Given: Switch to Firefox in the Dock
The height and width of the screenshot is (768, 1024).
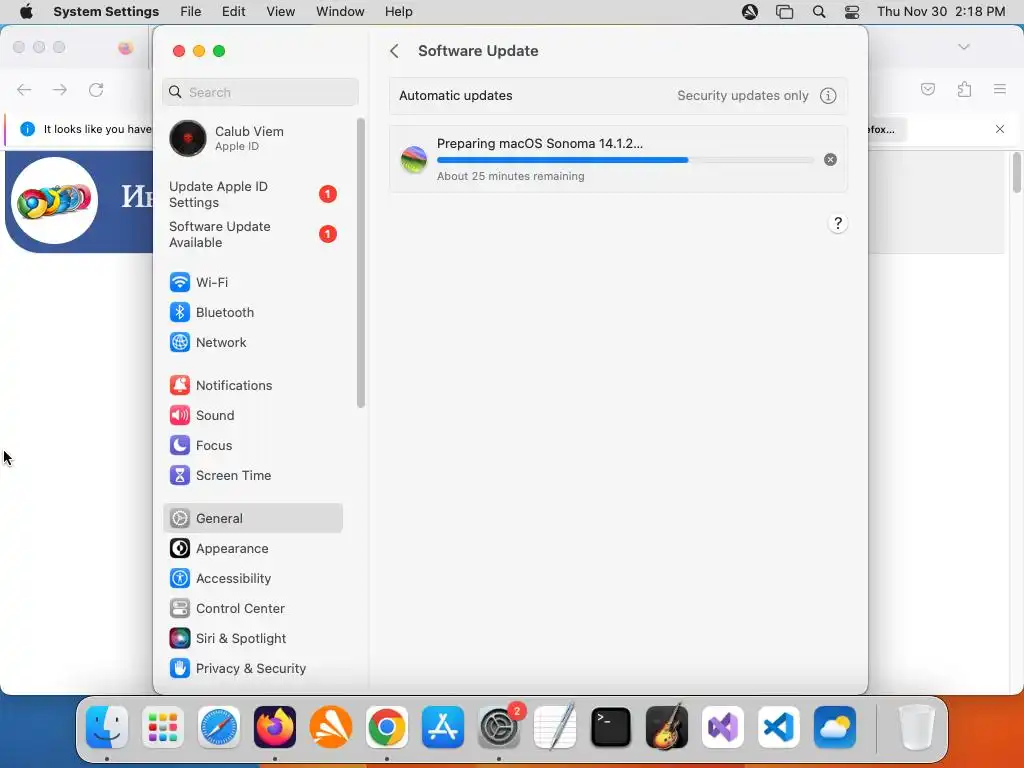Looking at the screenshot, I should [275, 727].
